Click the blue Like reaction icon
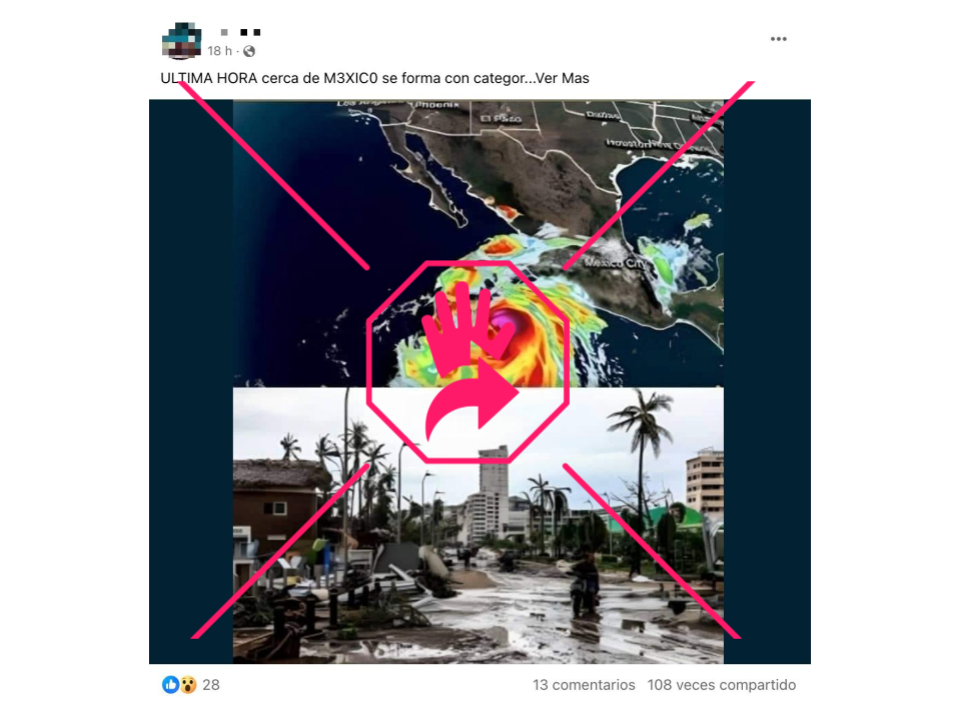This screenshot has height=720, width=960. [x=170, y=684]
